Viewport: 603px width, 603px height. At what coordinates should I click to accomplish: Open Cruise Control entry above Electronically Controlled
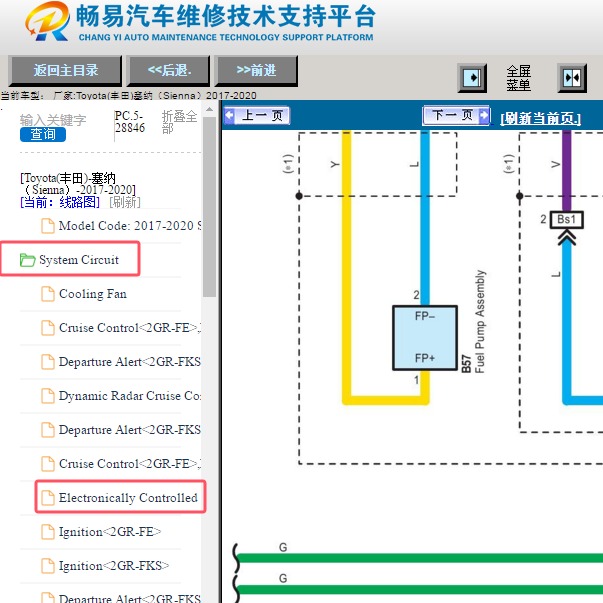pos(130,464)
